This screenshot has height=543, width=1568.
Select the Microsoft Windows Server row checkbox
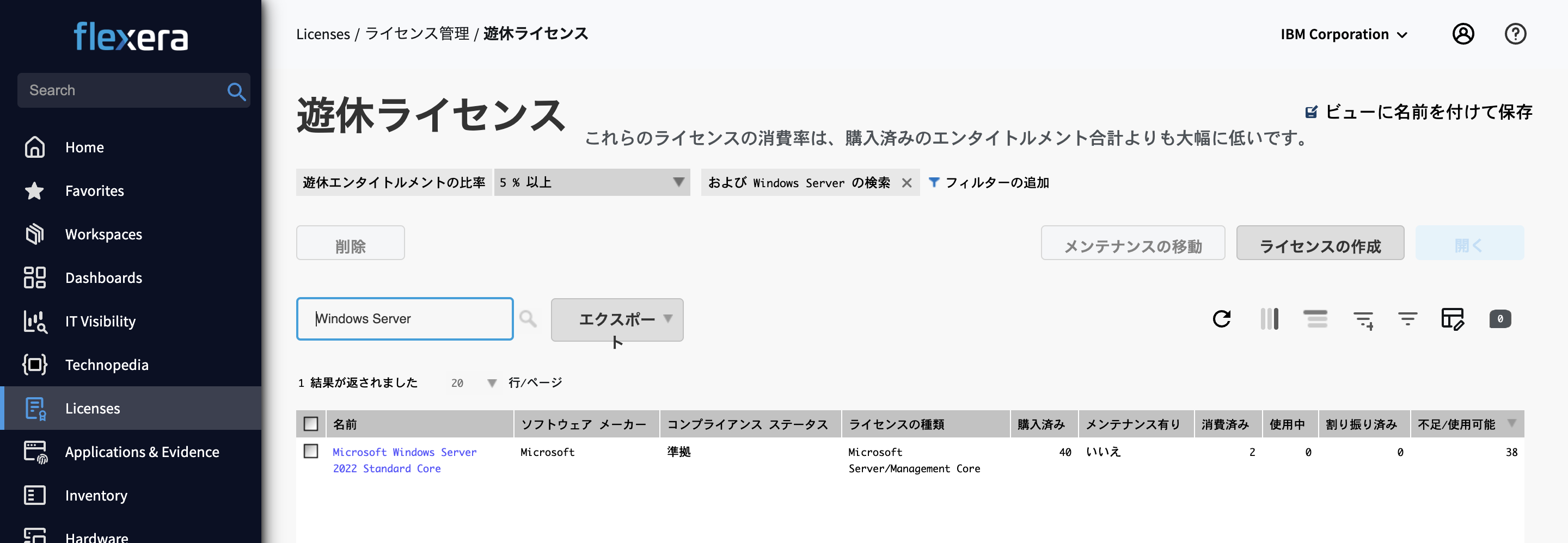click(x=311, y=452)
